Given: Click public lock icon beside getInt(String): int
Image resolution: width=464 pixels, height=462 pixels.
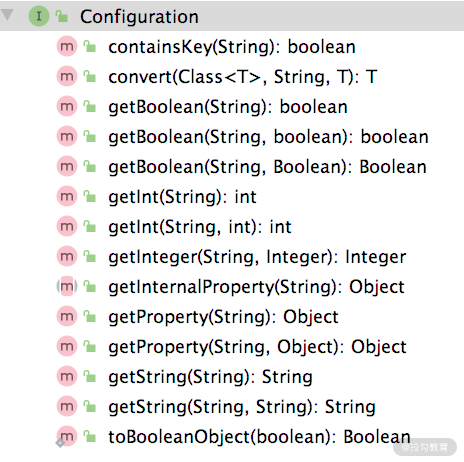Looking at the screenshot, I should coord(90,197).
